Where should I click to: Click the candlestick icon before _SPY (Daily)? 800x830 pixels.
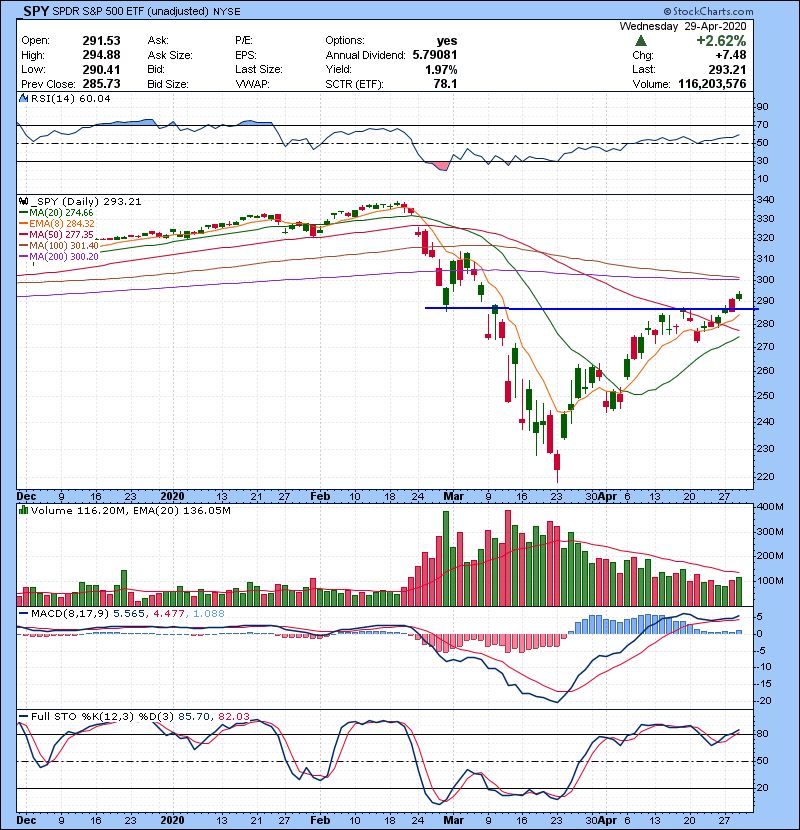click(x=24, y=202)
